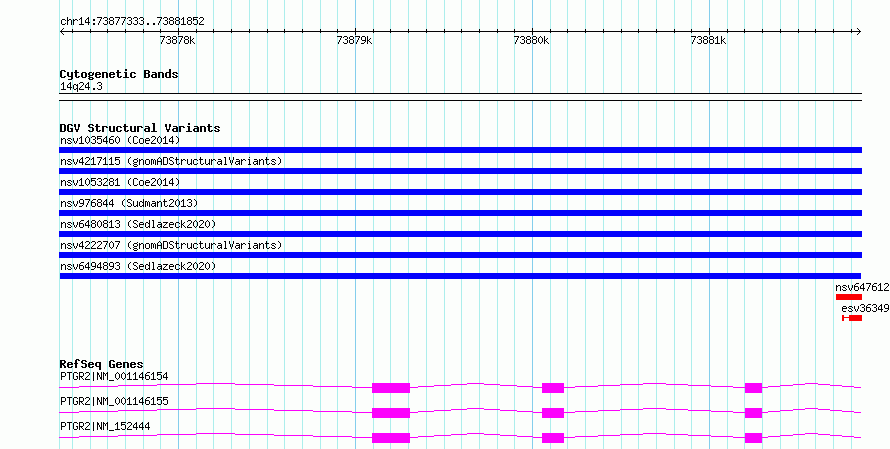Viewport: 890px width, 449px height.
Task: Click the blue bar under nsv6480813
Action: (x=460, y=234)
